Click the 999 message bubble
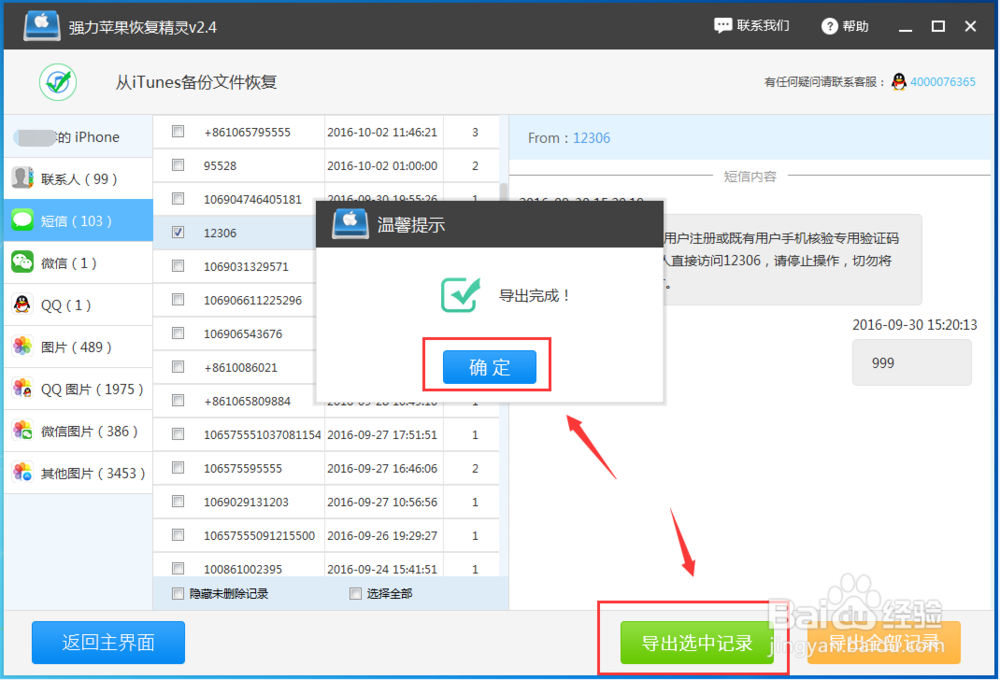 [911, 362]
